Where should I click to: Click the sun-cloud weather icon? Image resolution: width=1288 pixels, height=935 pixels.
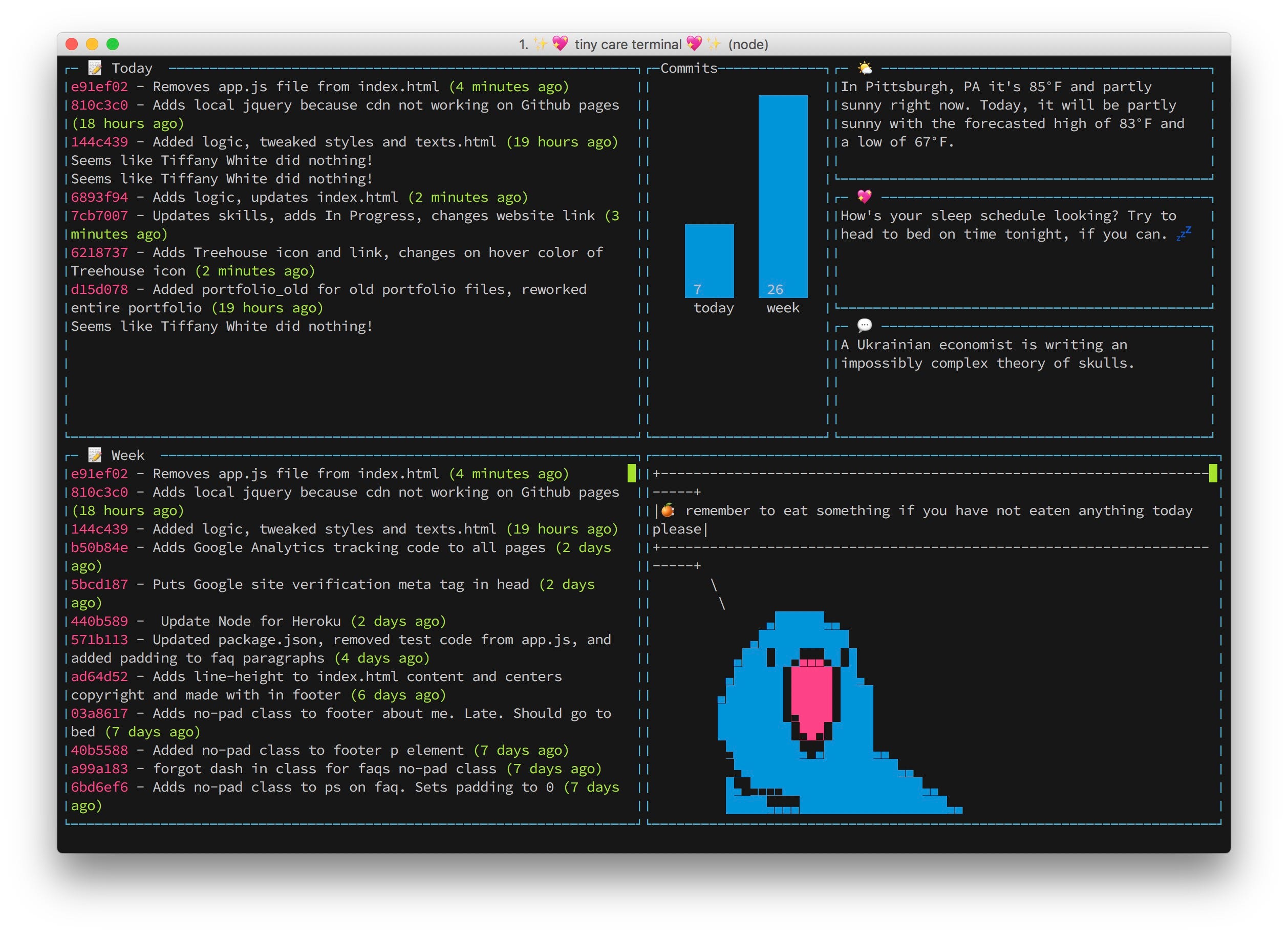point(864,68)
